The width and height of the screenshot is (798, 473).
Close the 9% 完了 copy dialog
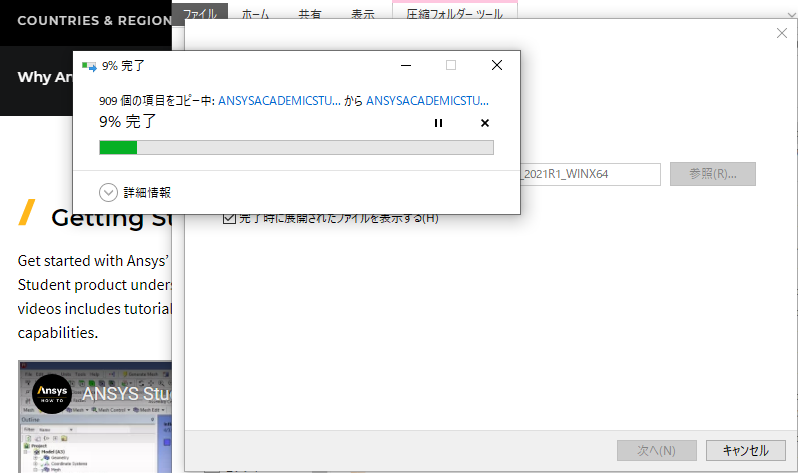pyautogui.click(x=497, y=65)
